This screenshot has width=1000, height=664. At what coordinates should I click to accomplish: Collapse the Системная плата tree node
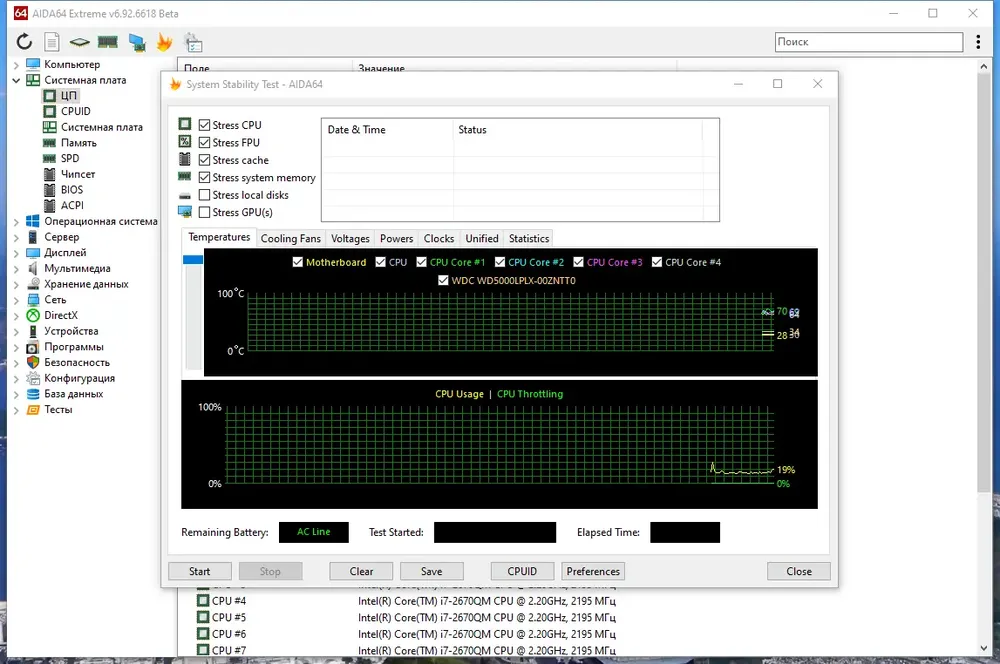click(16, 80)
